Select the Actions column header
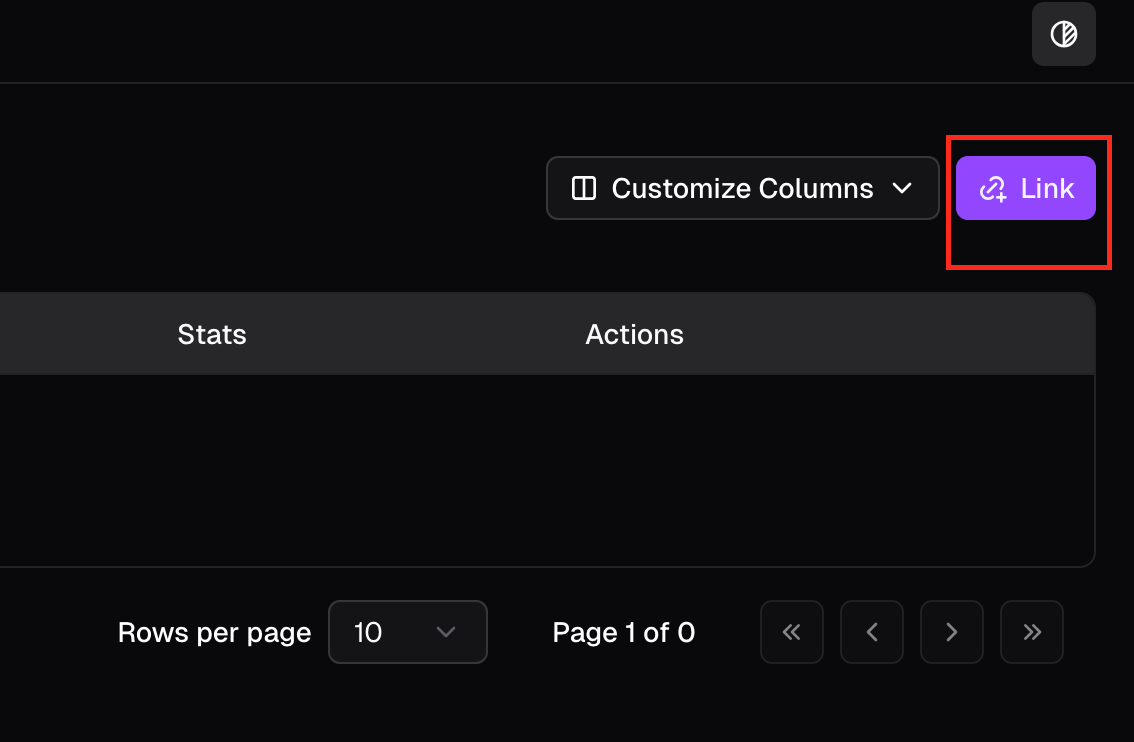The image size is (1134, 742). (x=634, y=334)
